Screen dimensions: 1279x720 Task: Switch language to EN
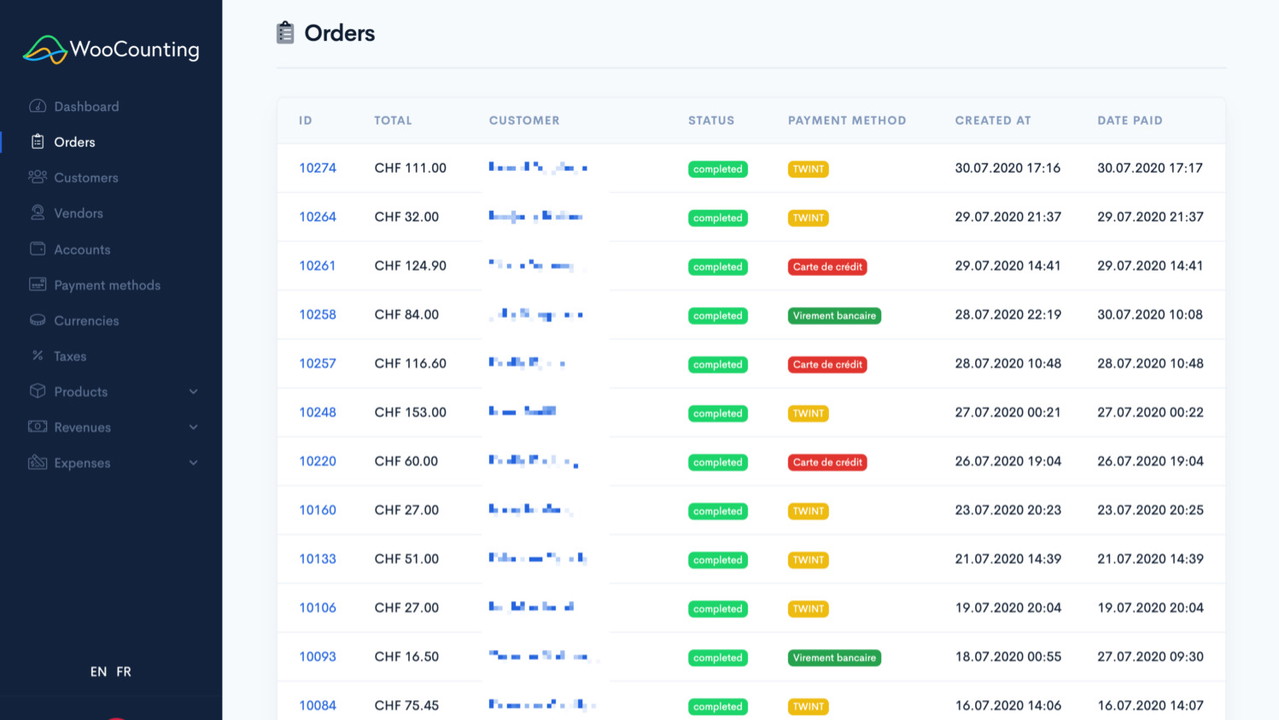[x=98, y=672]
